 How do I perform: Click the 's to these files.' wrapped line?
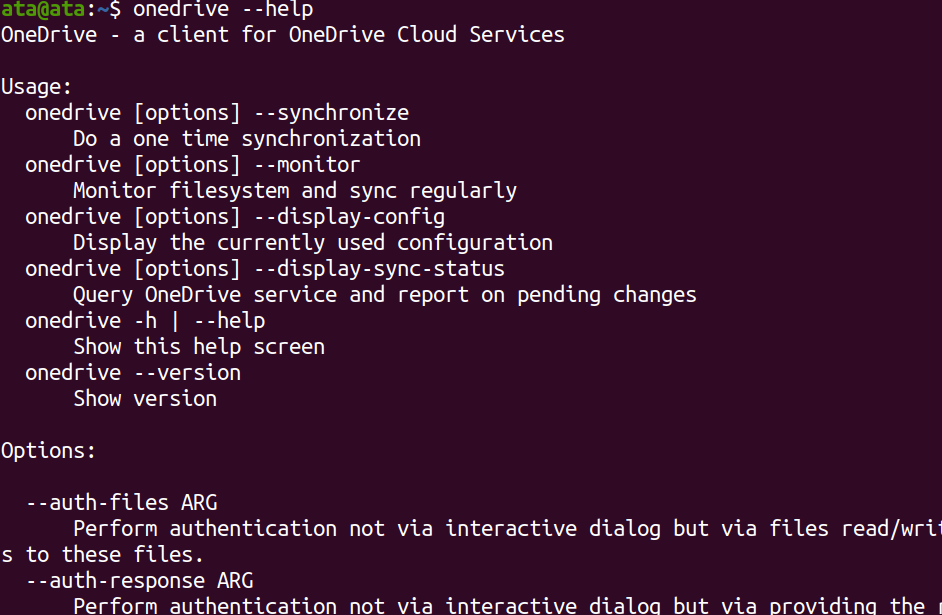(102, 554)
